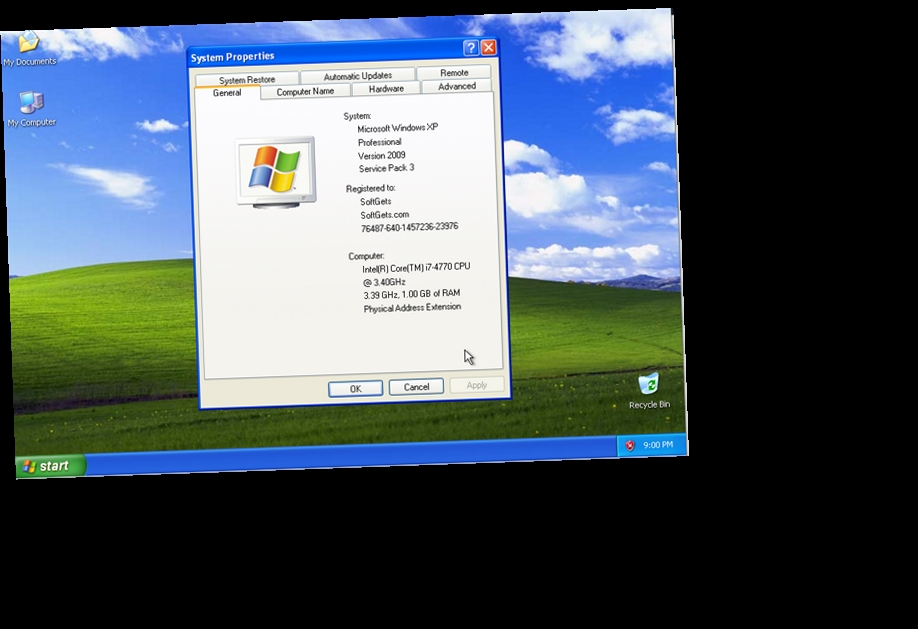The width and height of the screenshot is (918, 629).
Task: Click the text '3.39 GHz, 1.00 GB of RAM'
Action: point(412,294)
